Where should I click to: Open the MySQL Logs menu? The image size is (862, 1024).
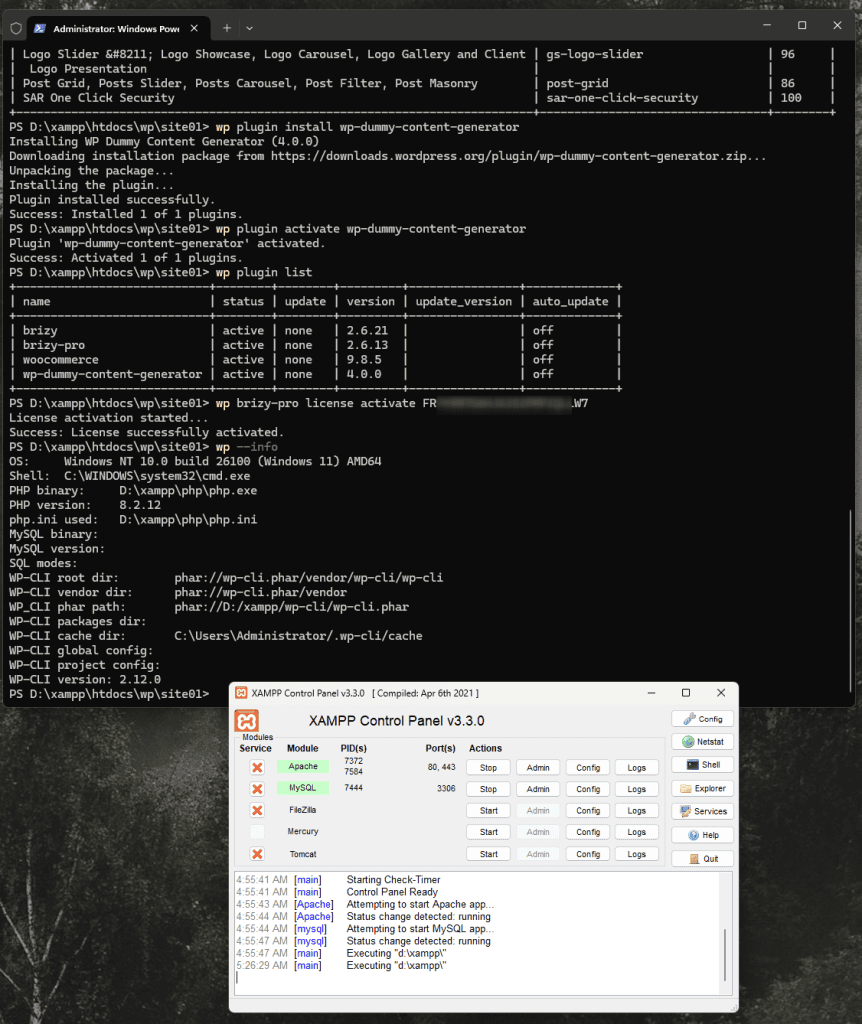(637, 789)
